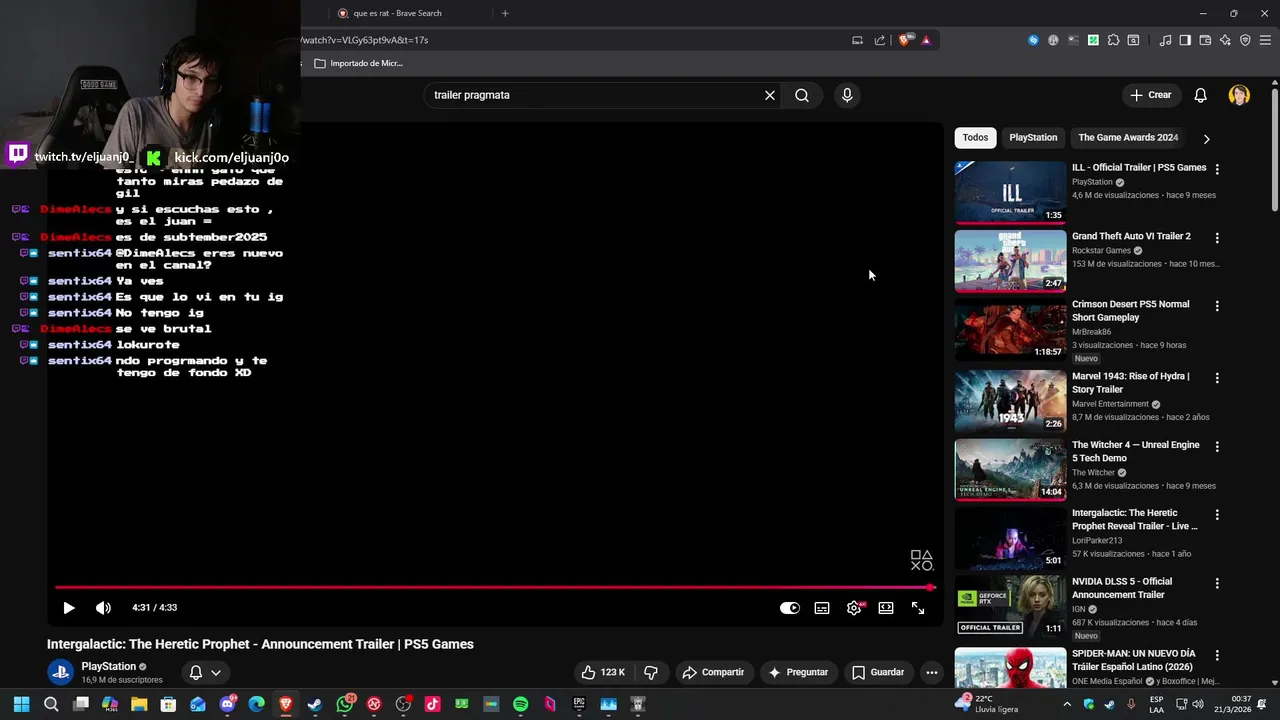This screenshot has height=720, width=1280.
Task: Click the share page icon in address bar
Action: (x=880, y=40)
